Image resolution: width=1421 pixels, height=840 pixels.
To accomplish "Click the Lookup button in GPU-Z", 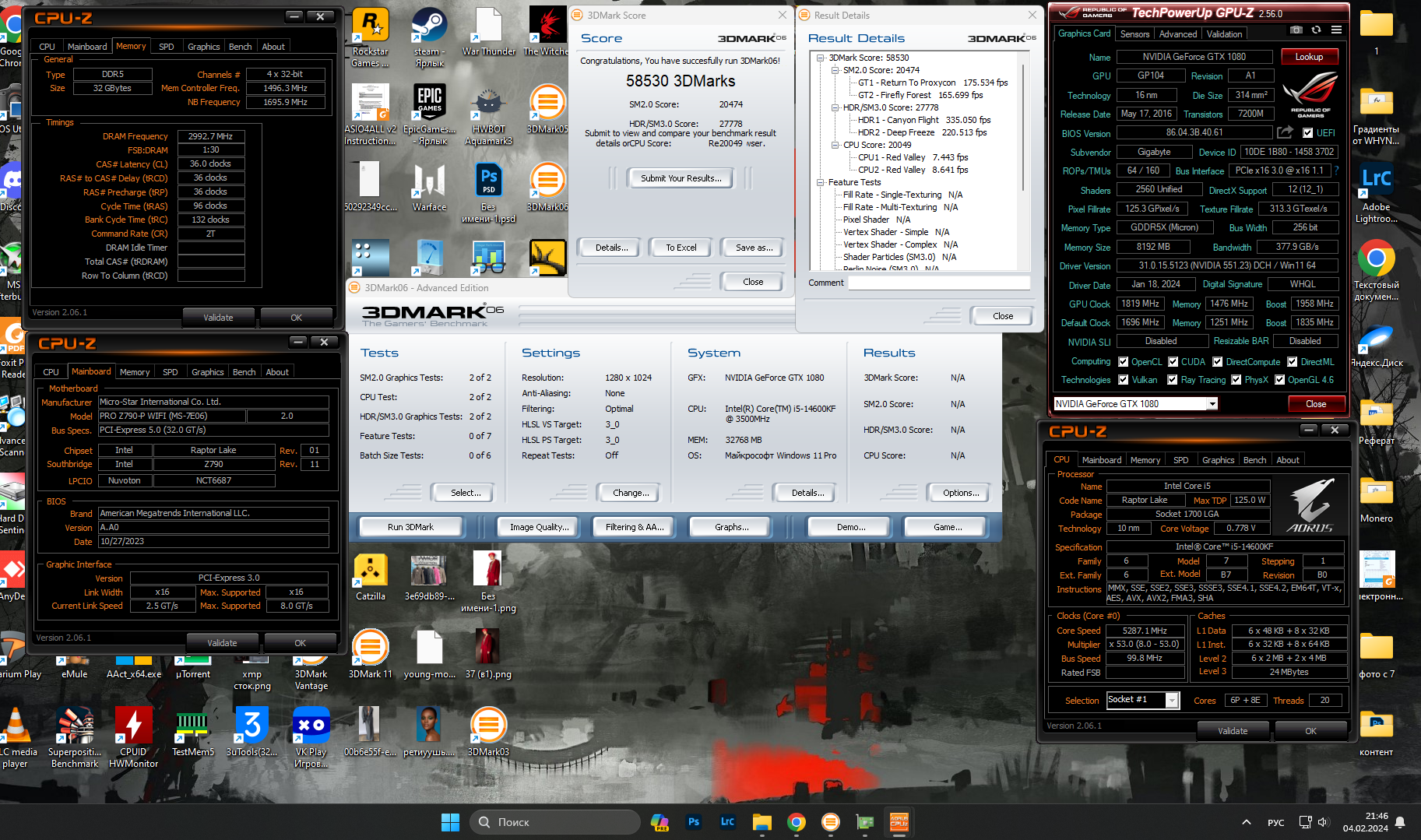I will pyautogui.click(x=1309, y=57).
